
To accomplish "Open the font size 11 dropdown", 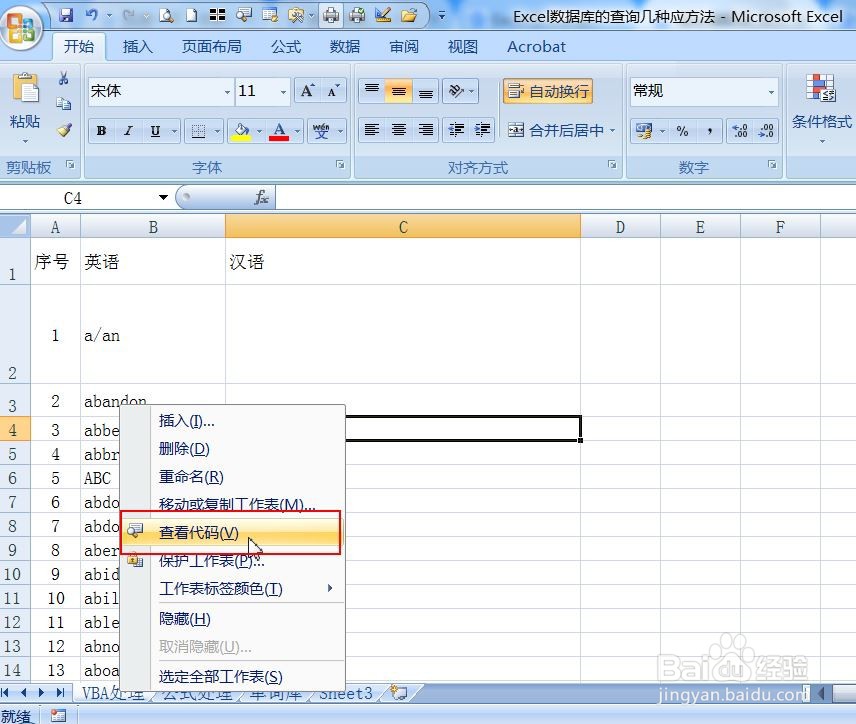I will click(282, 91).
